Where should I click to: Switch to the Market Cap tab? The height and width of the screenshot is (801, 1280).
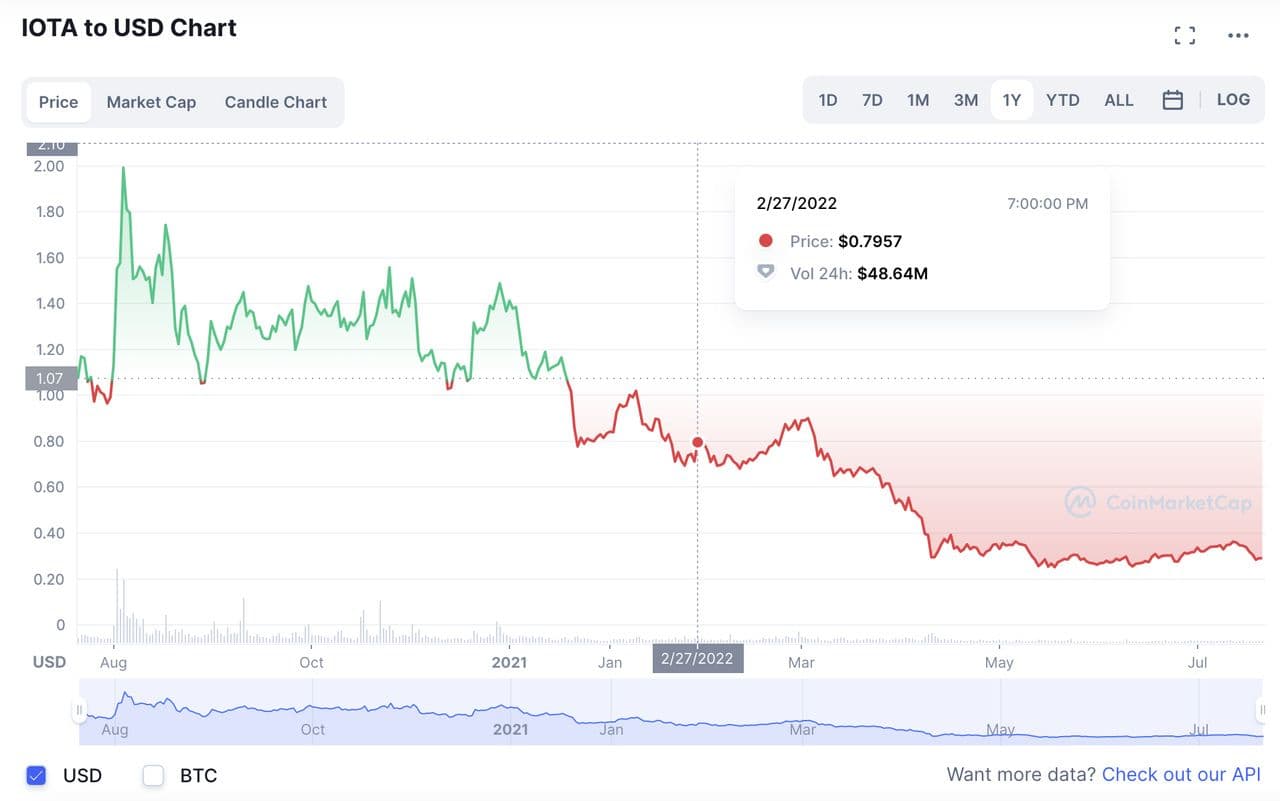tap(151, 102)
